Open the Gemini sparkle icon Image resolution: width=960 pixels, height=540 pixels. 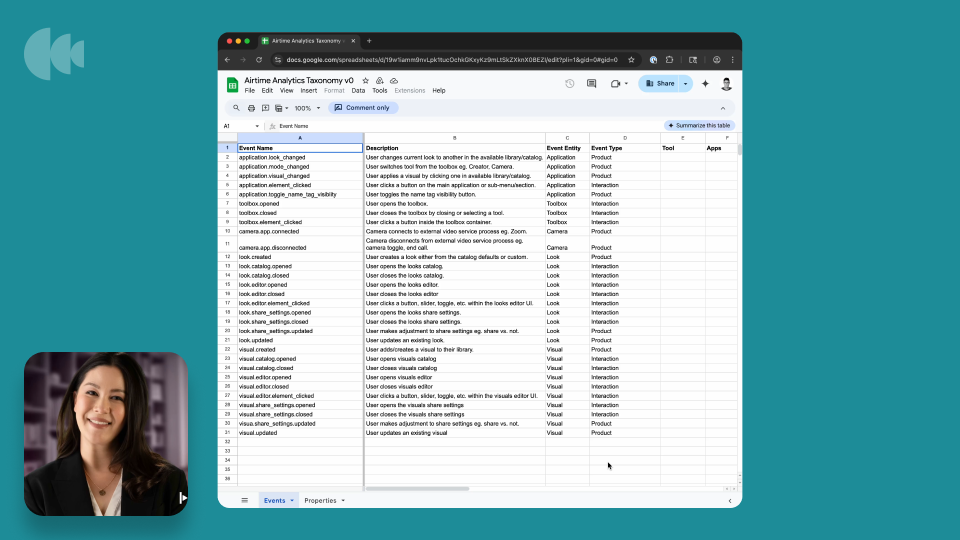coord(705,84)
